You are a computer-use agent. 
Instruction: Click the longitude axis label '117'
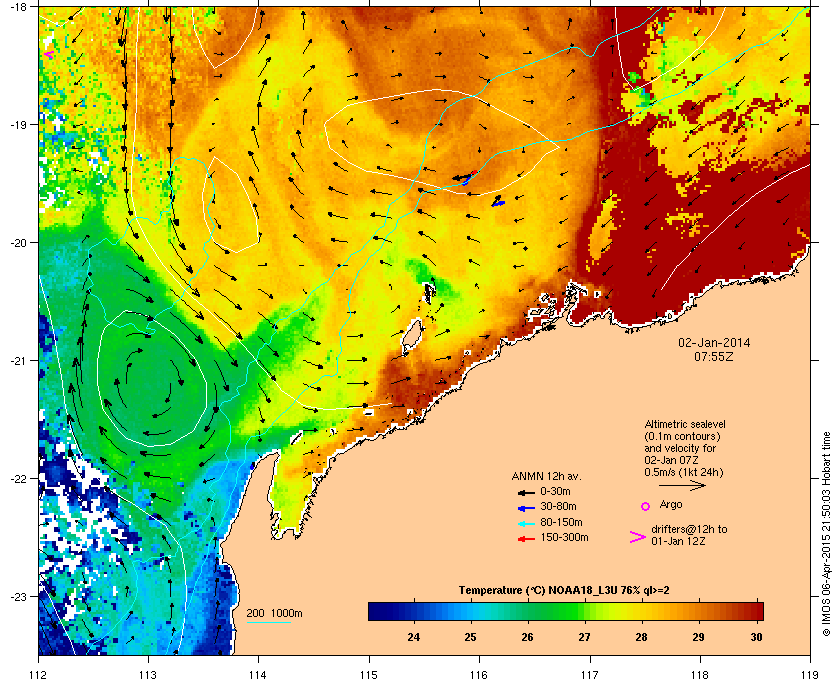590,675
